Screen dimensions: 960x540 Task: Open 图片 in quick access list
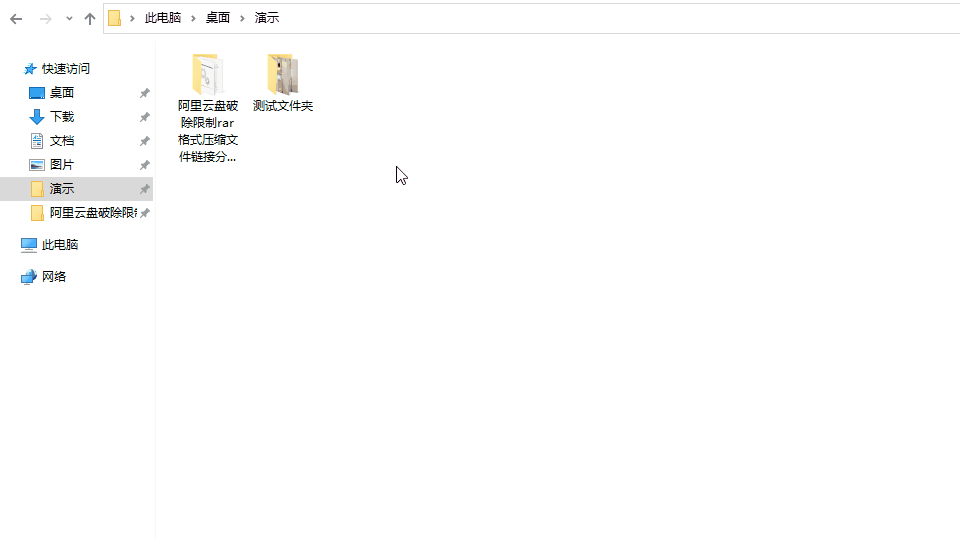click(x=62, y=165)
